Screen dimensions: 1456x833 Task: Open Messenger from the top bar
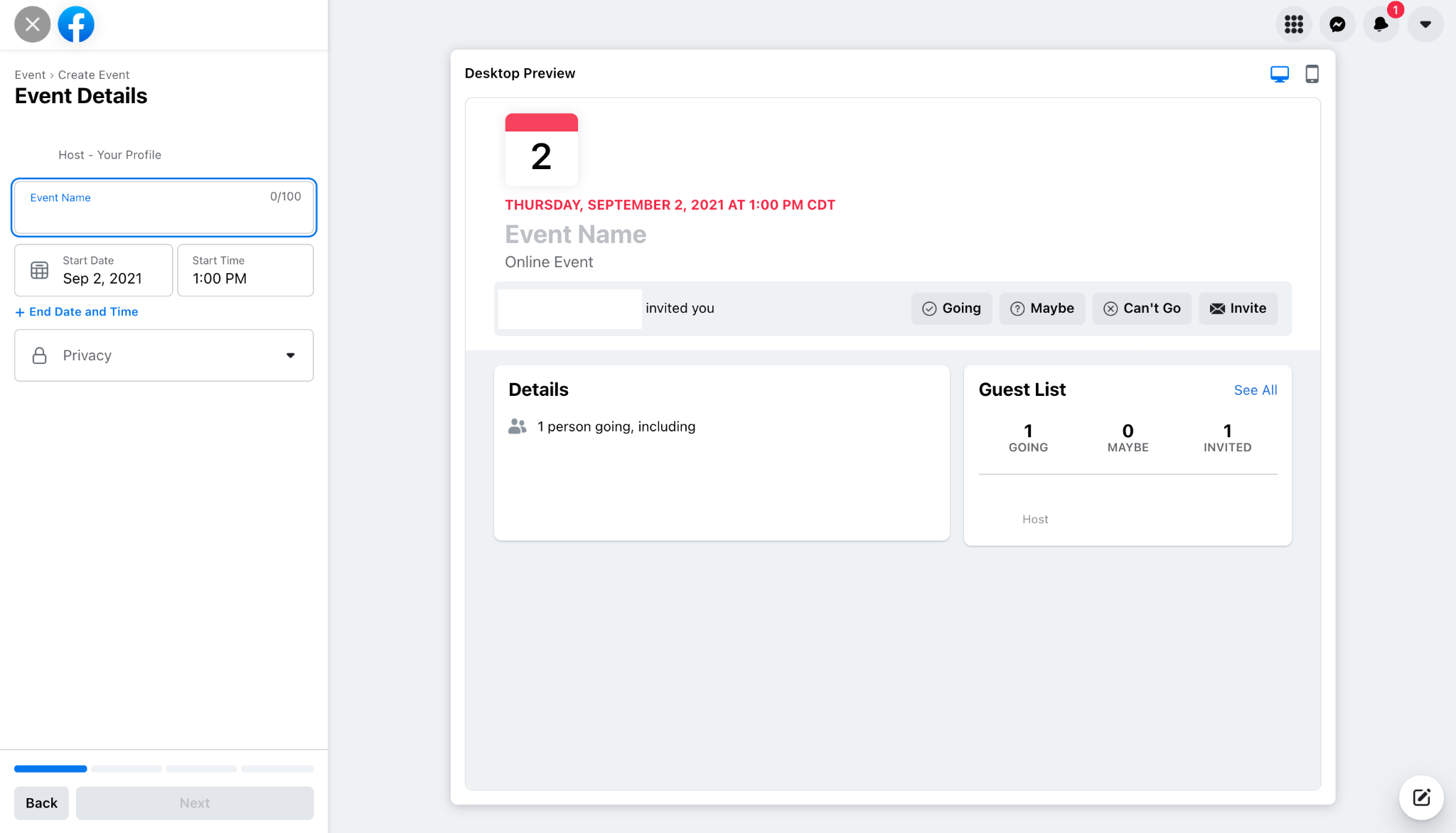point(1337,24)
